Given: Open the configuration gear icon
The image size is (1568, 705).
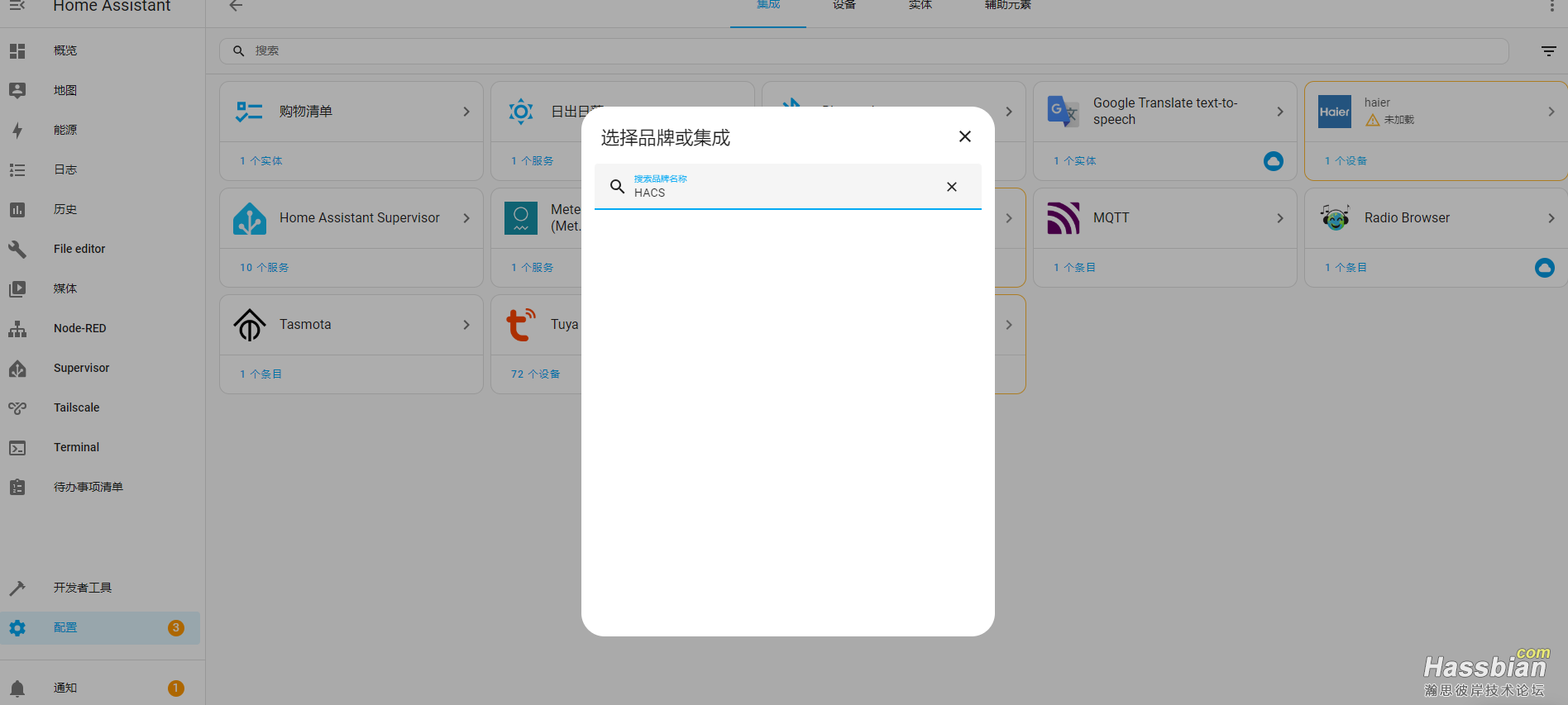Looking at the screenshot, I should [17, 628].
